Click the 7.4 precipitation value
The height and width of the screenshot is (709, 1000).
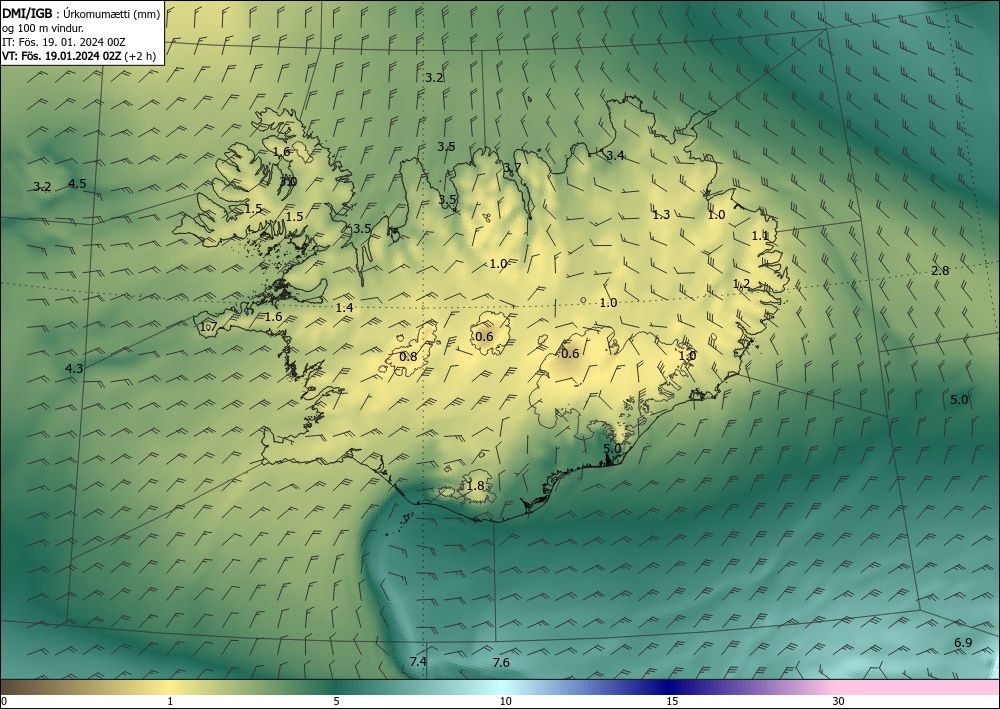point(418,662)
